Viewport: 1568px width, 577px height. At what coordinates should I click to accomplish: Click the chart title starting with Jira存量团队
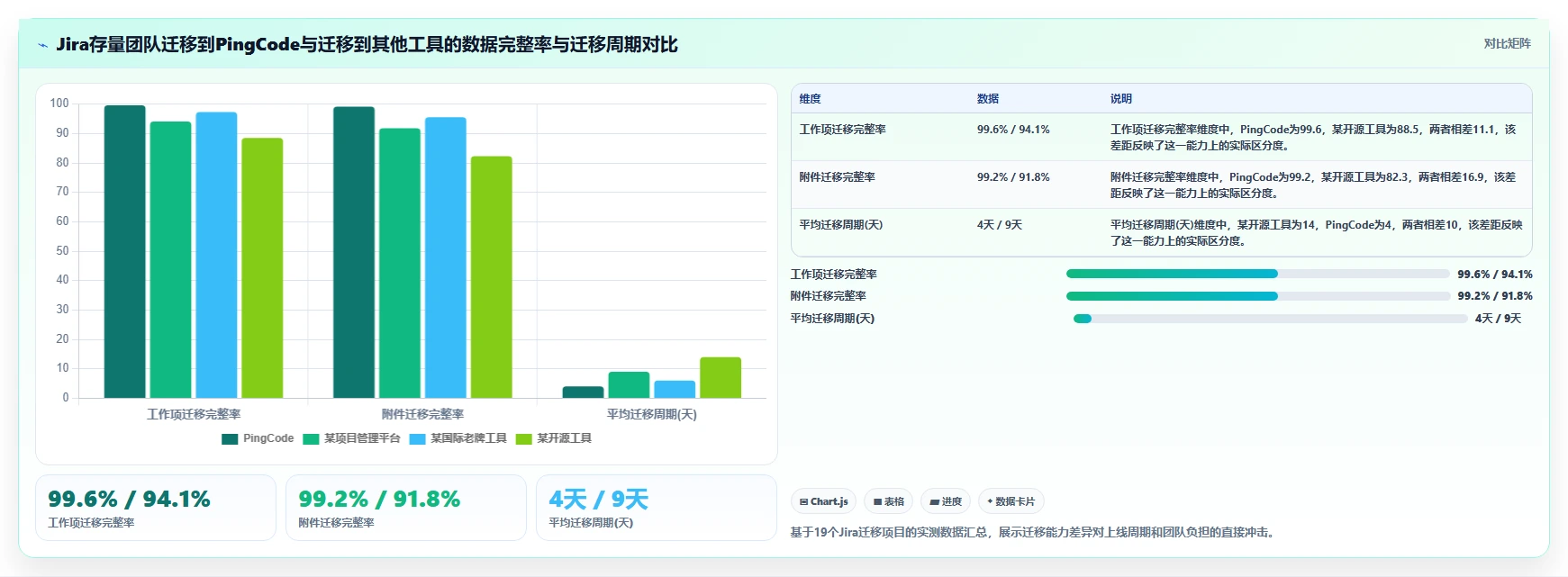[367, 44]
